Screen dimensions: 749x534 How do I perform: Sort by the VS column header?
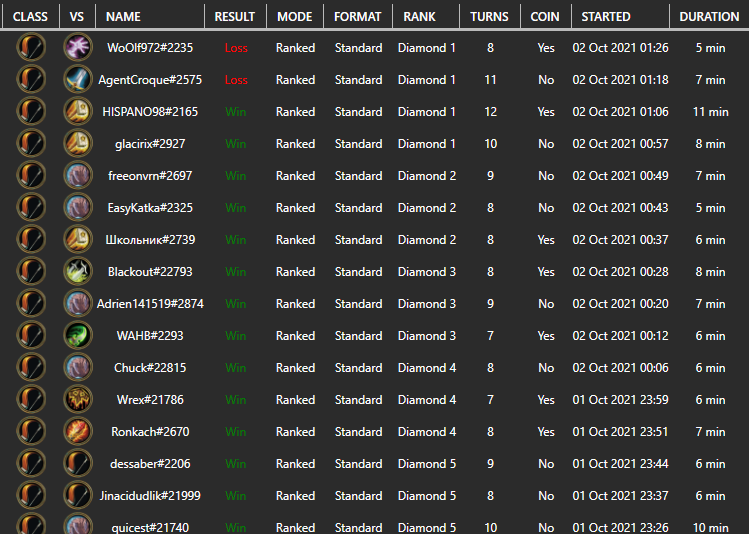(76, 17)
